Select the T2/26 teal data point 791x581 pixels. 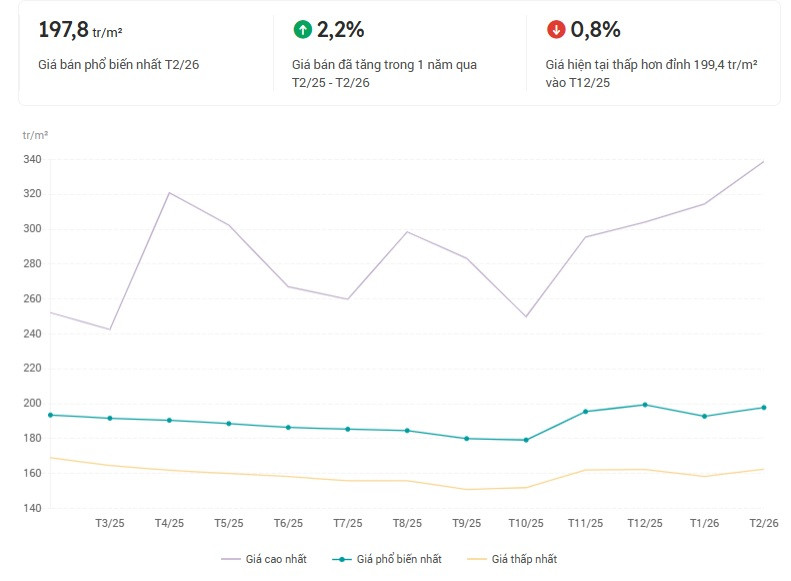[764, 408]
